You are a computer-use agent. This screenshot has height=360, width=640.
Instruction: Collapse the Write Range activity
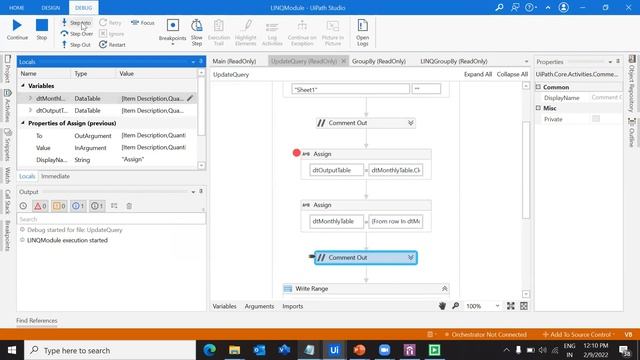[x=444, y=289]
